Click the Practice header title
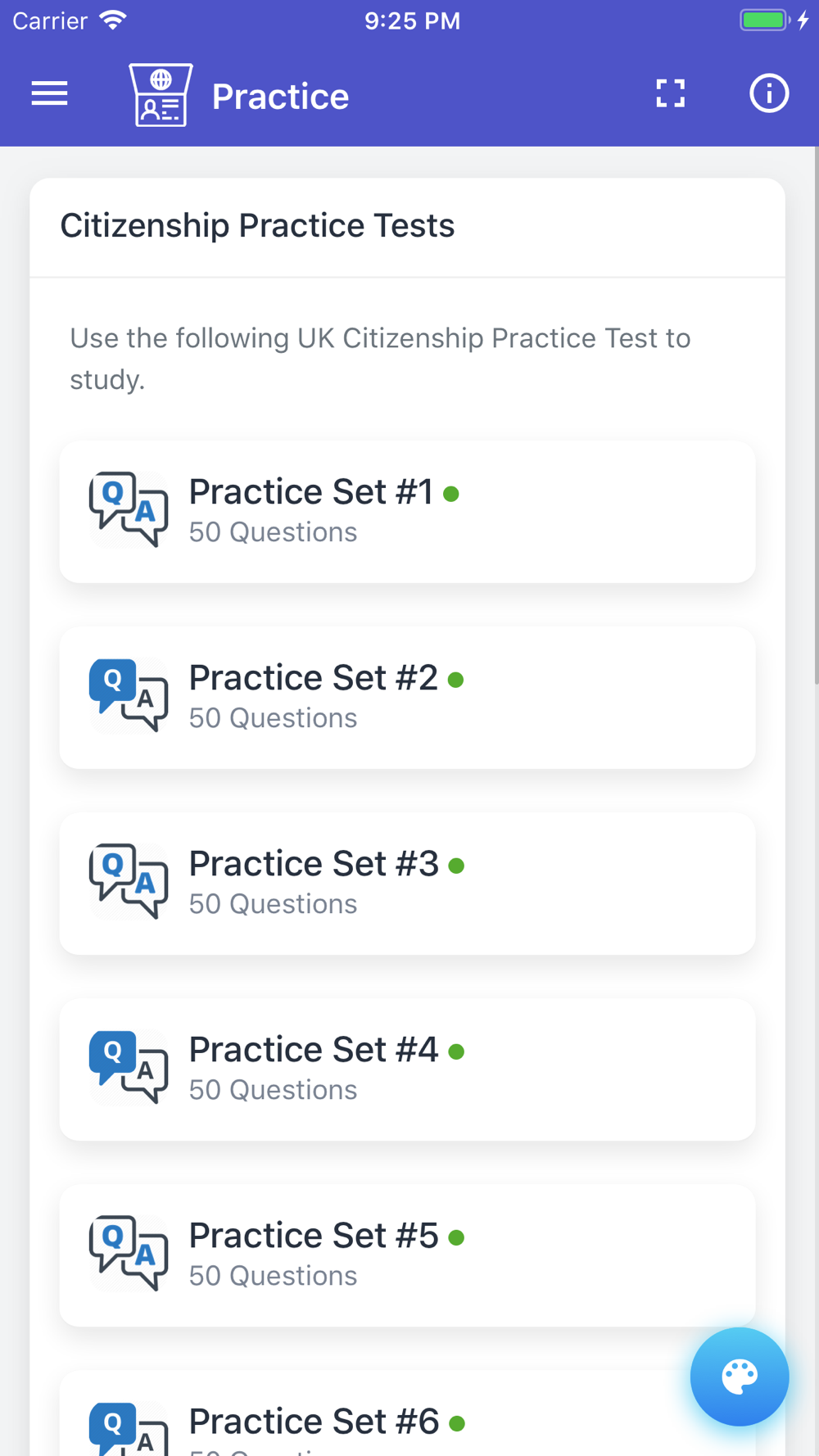 click(x=280, y=97)
